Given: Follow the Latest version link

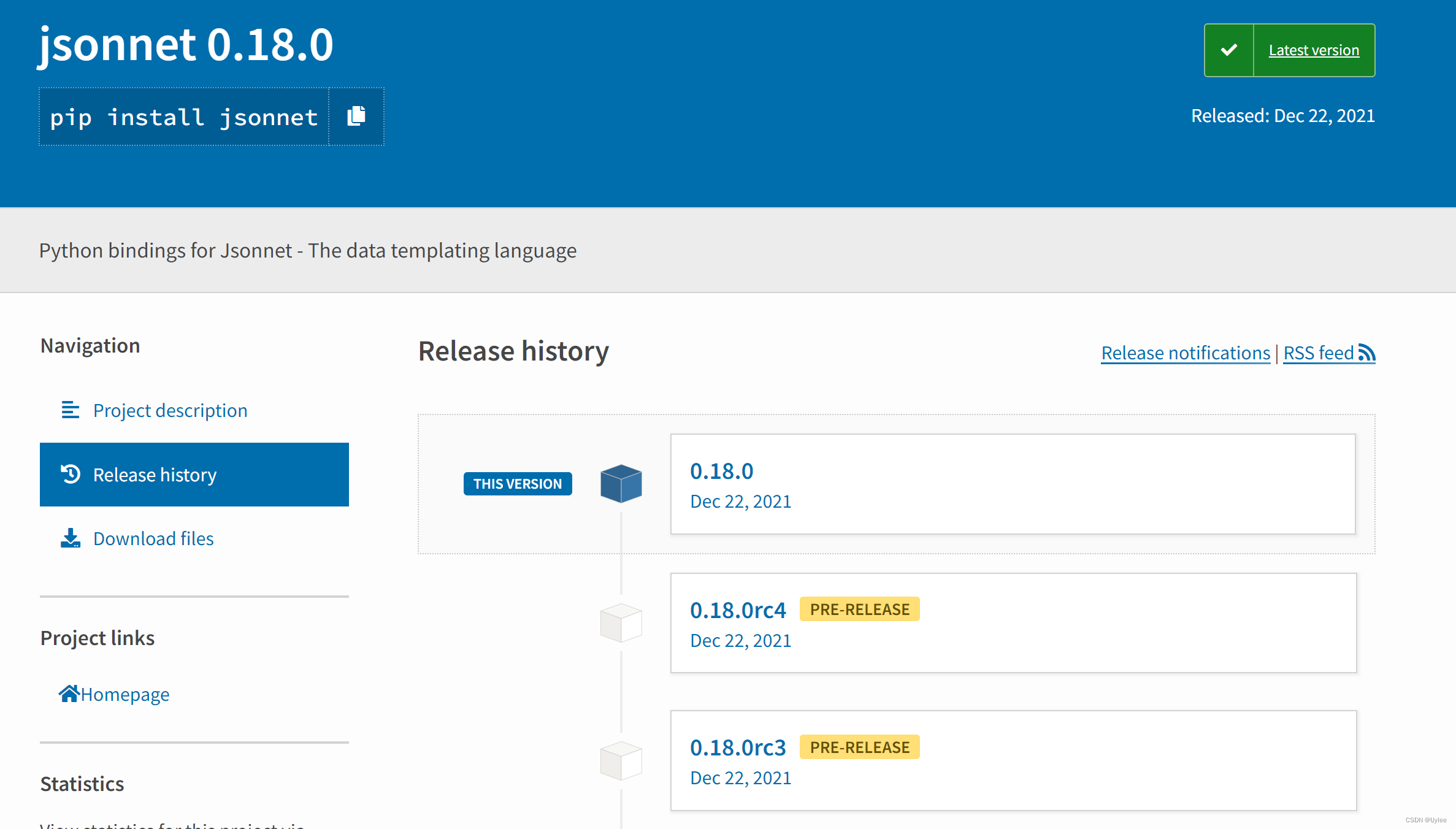Looking at the screenshot, I should click(x=1313, y=50).
